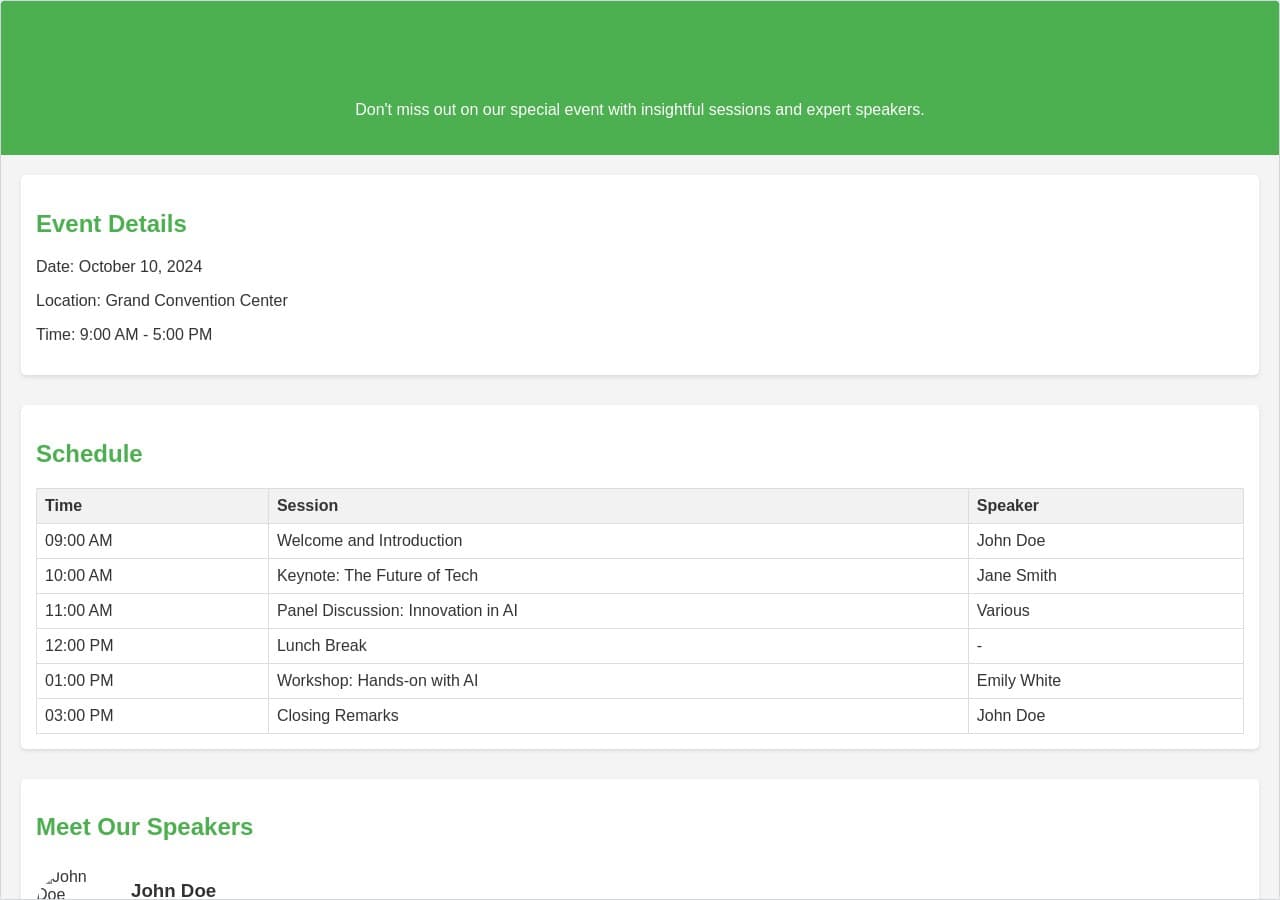Click John Doe in the Closing Remarks row

1106,716
